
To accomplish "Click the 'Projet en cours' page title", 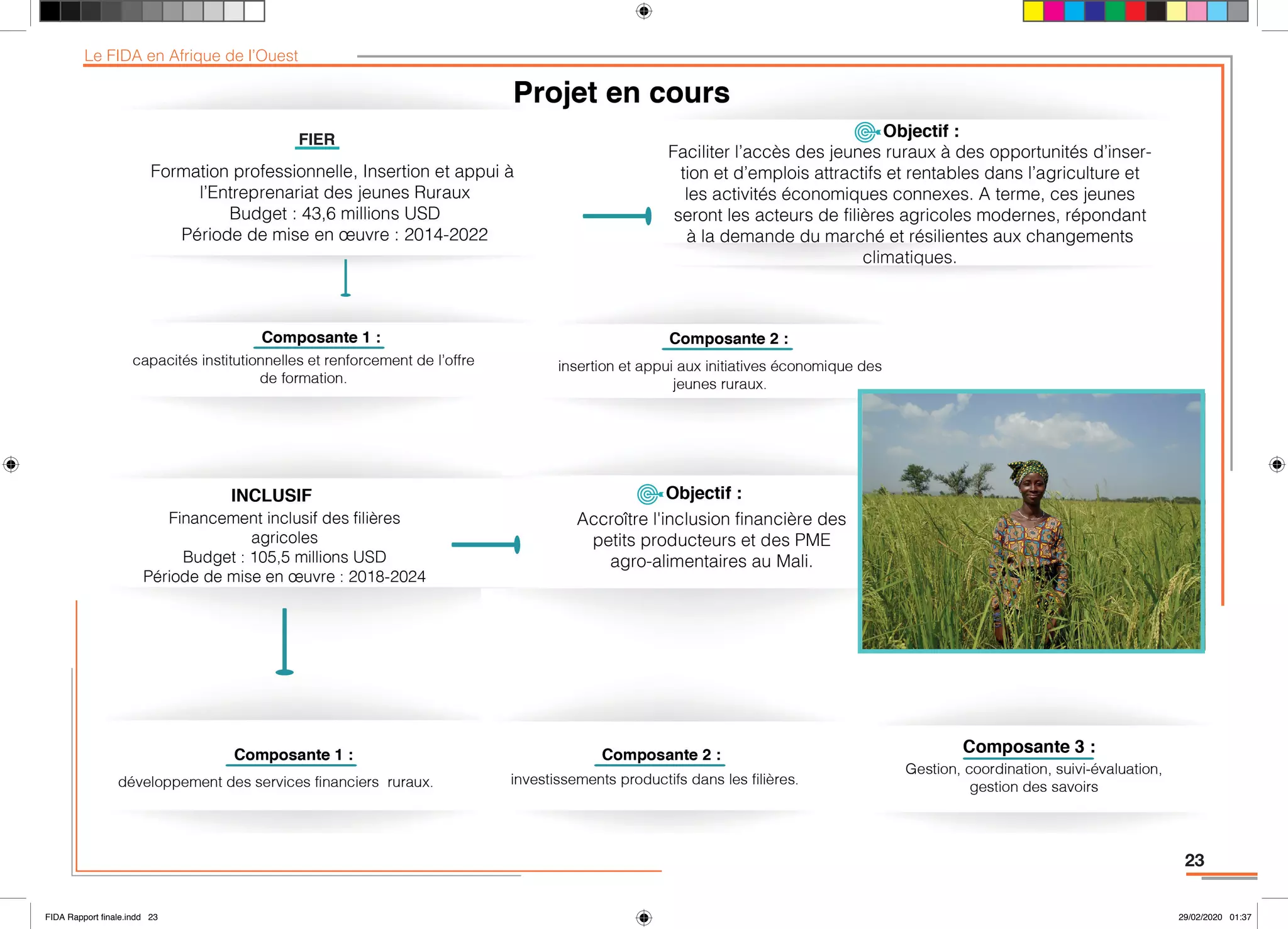I will pyautogui.click(x=621, y=92).
